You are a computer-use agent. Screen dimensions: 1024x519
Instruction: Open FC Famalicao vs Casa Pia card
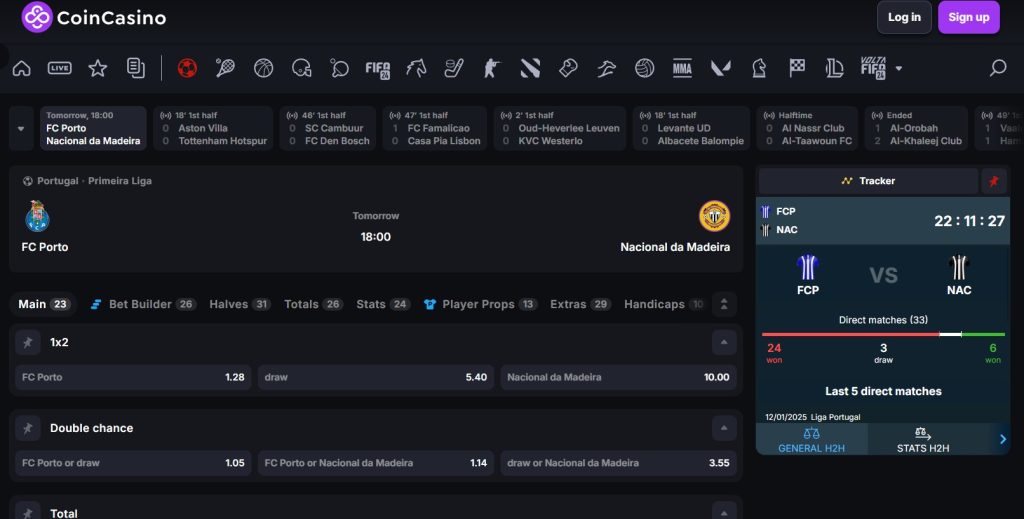[435, 128]
